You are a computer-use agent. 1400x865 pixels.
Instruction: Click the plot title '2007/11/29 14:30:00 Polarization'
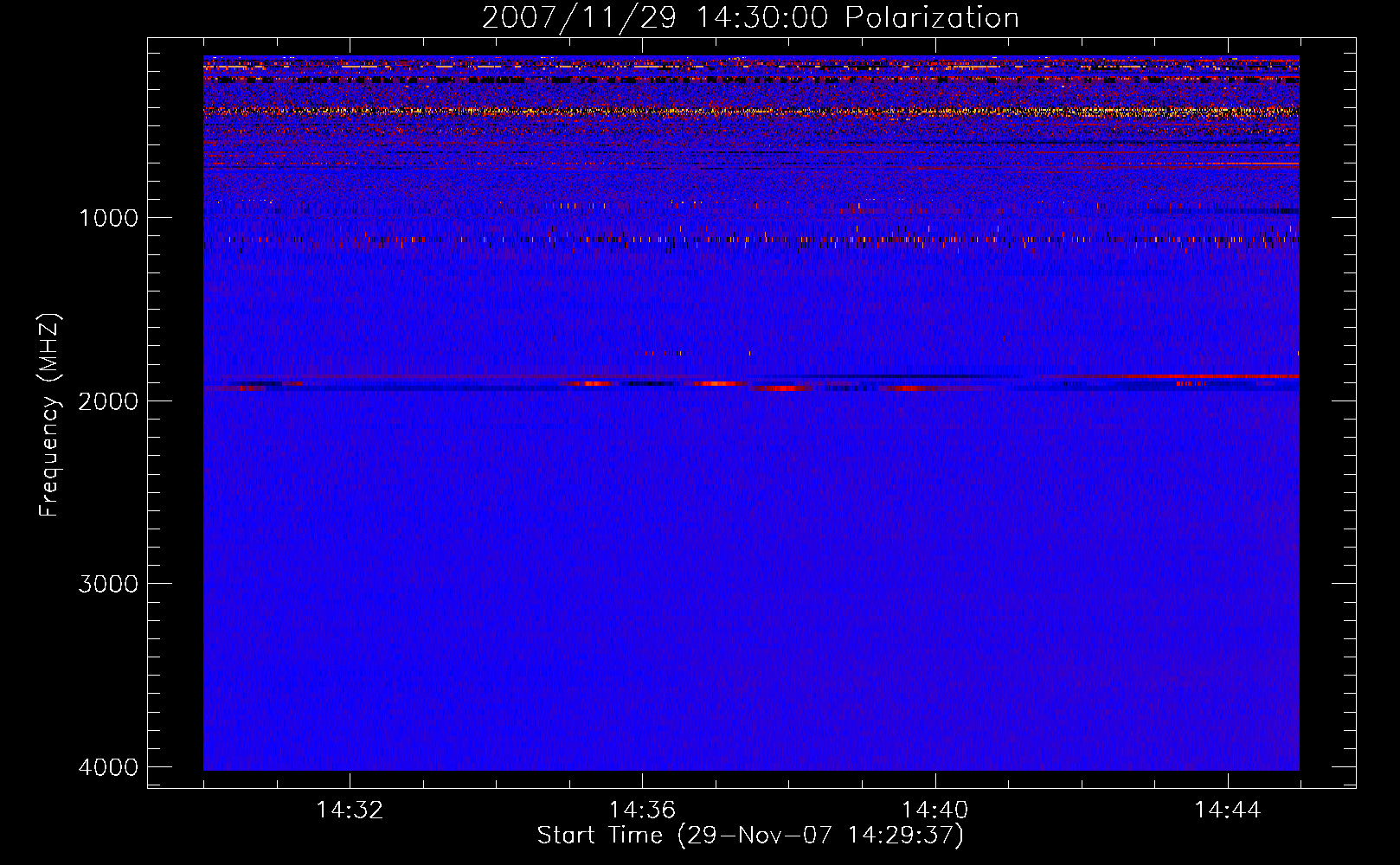point(750,17)
